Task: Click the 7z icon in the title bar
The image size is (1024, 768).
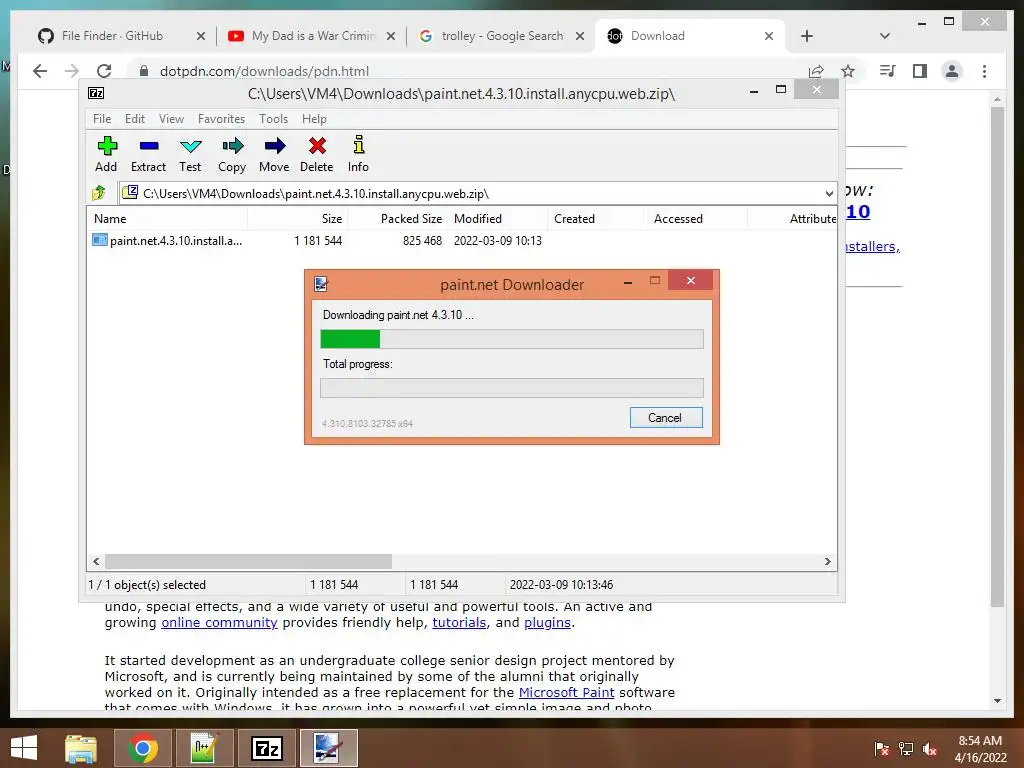Action: (x=96, y=93)
